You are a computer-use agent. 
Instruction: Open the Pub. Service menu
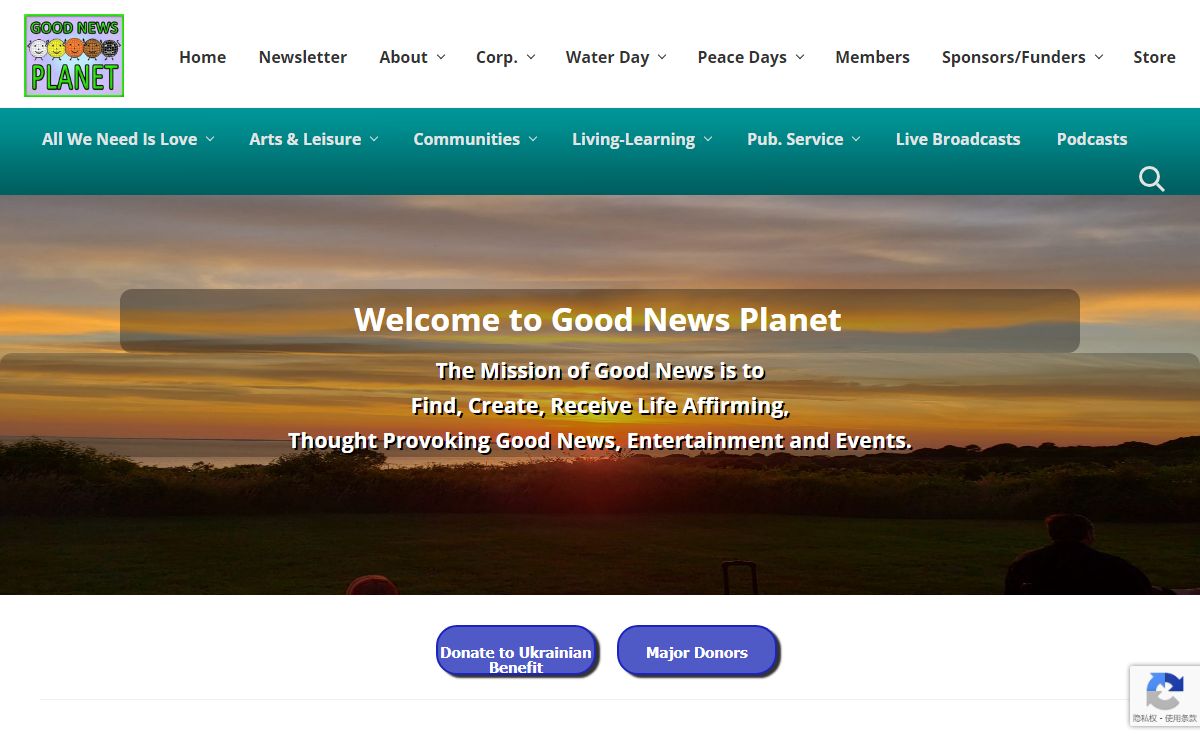pyautogui.click(x=795, y=139)
